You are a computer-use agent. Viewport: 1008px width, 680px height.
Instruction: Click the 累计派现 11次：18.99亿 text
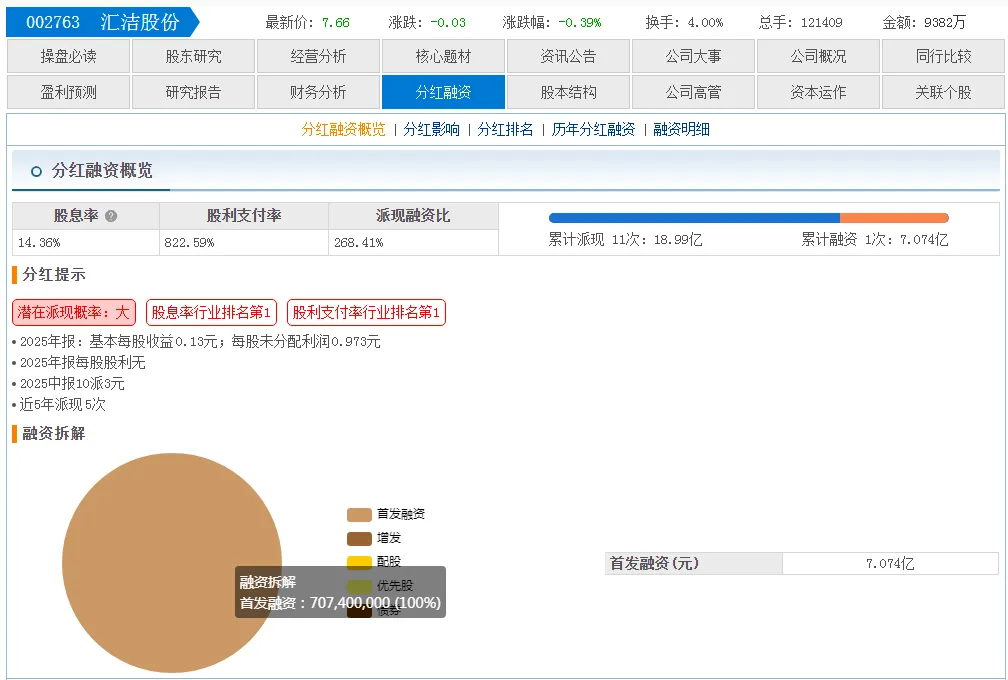click(625, 240)
